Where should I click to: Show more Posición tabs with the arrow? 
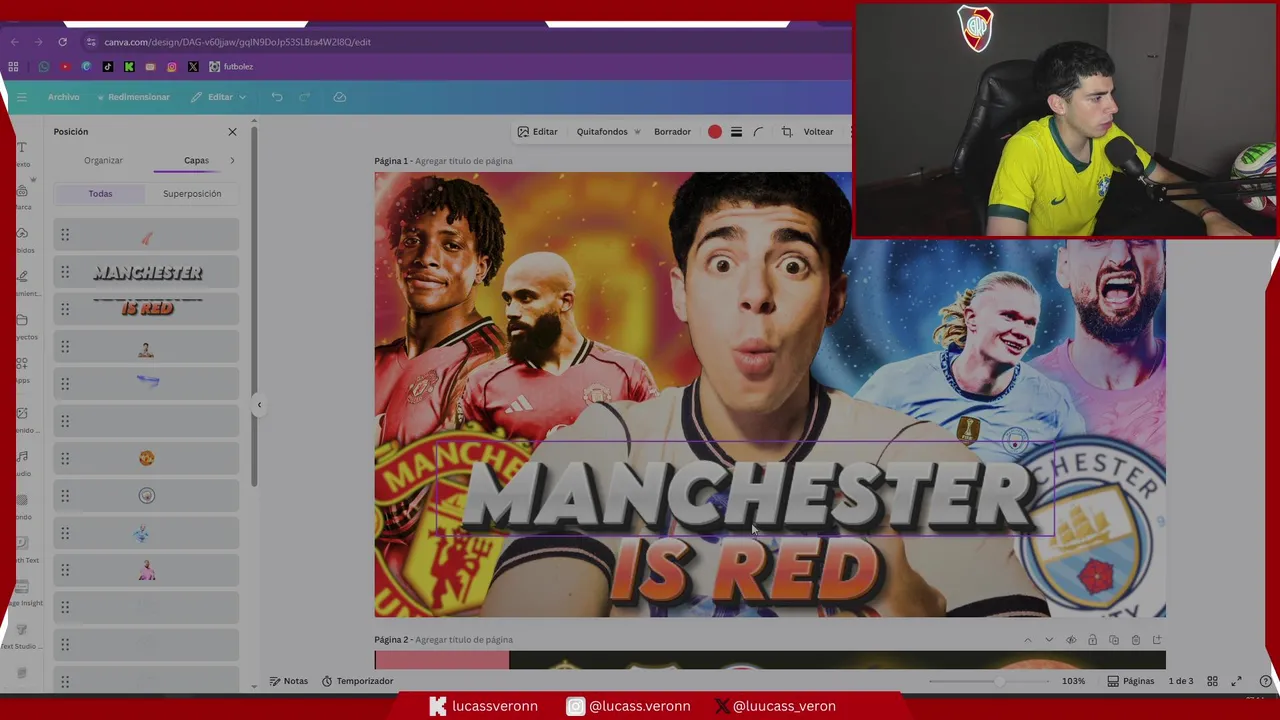(x=232, y=161)
